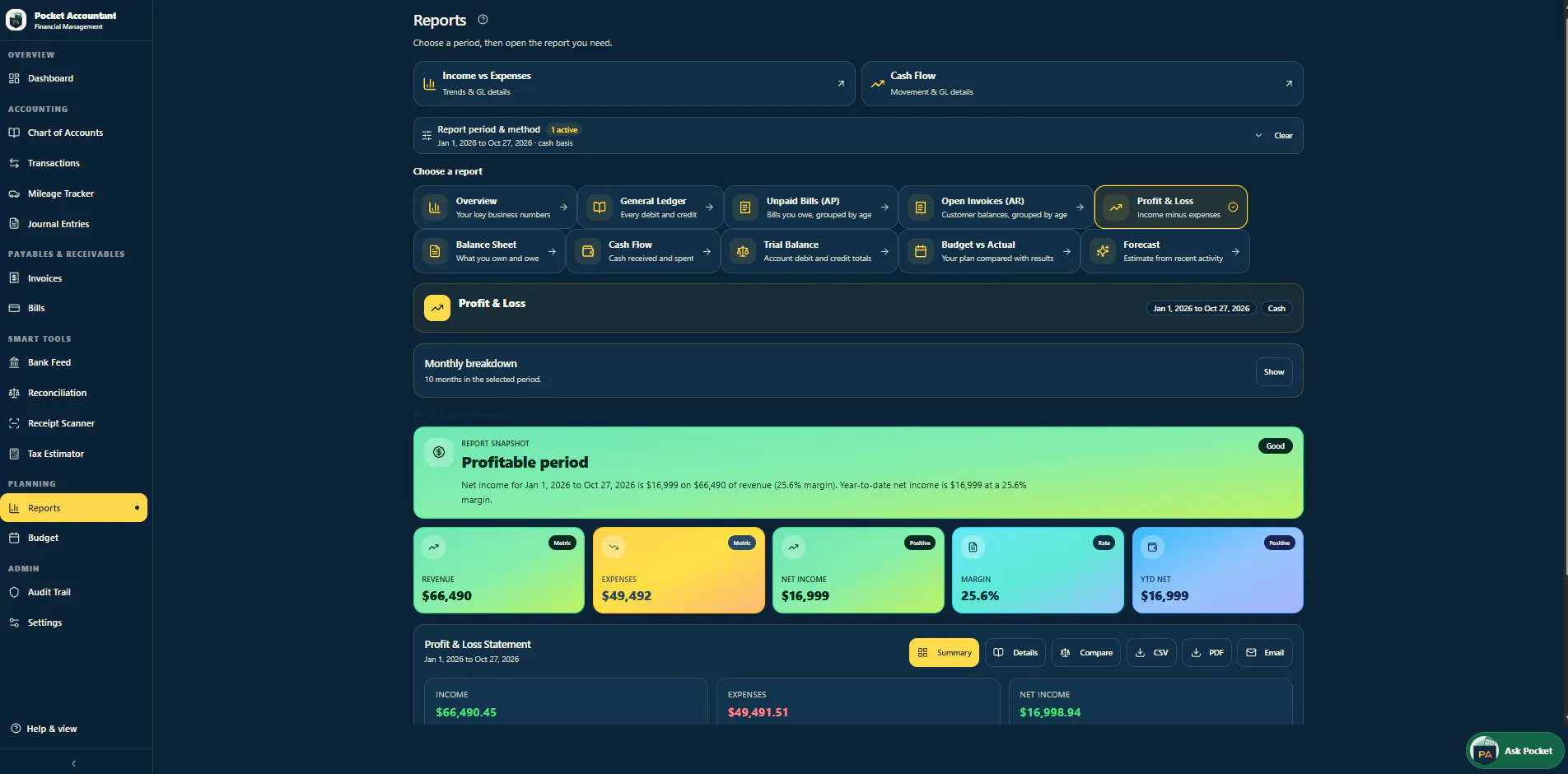Image resolution: width=1568 pixels, height=774 pixels.
Task: Click the Budget vs Actual calendar icon
Action: coord(921,251)
